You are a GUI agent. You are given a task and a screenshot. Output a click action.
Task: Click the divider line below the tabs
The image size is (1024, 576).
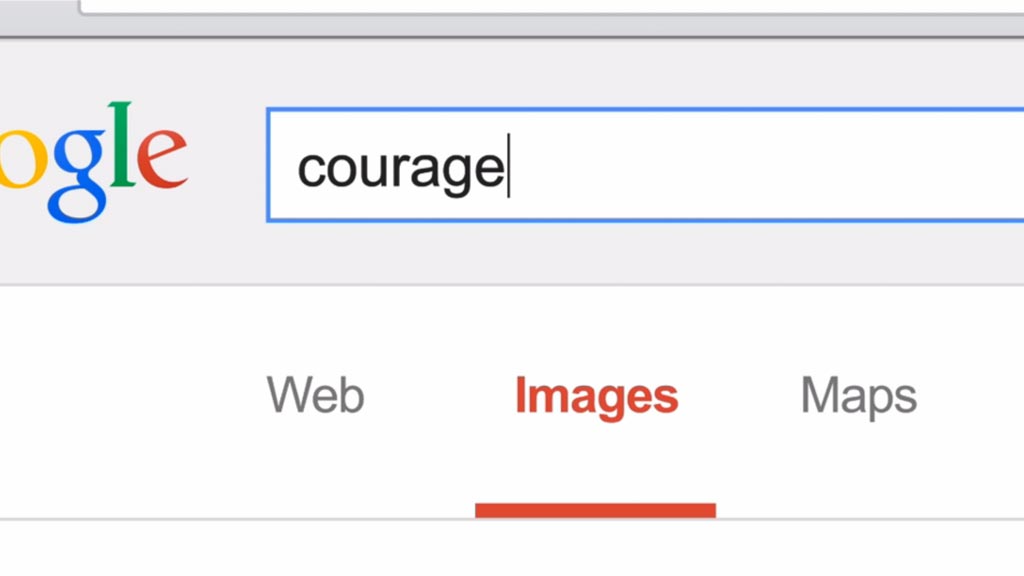[x=512, y=520]
